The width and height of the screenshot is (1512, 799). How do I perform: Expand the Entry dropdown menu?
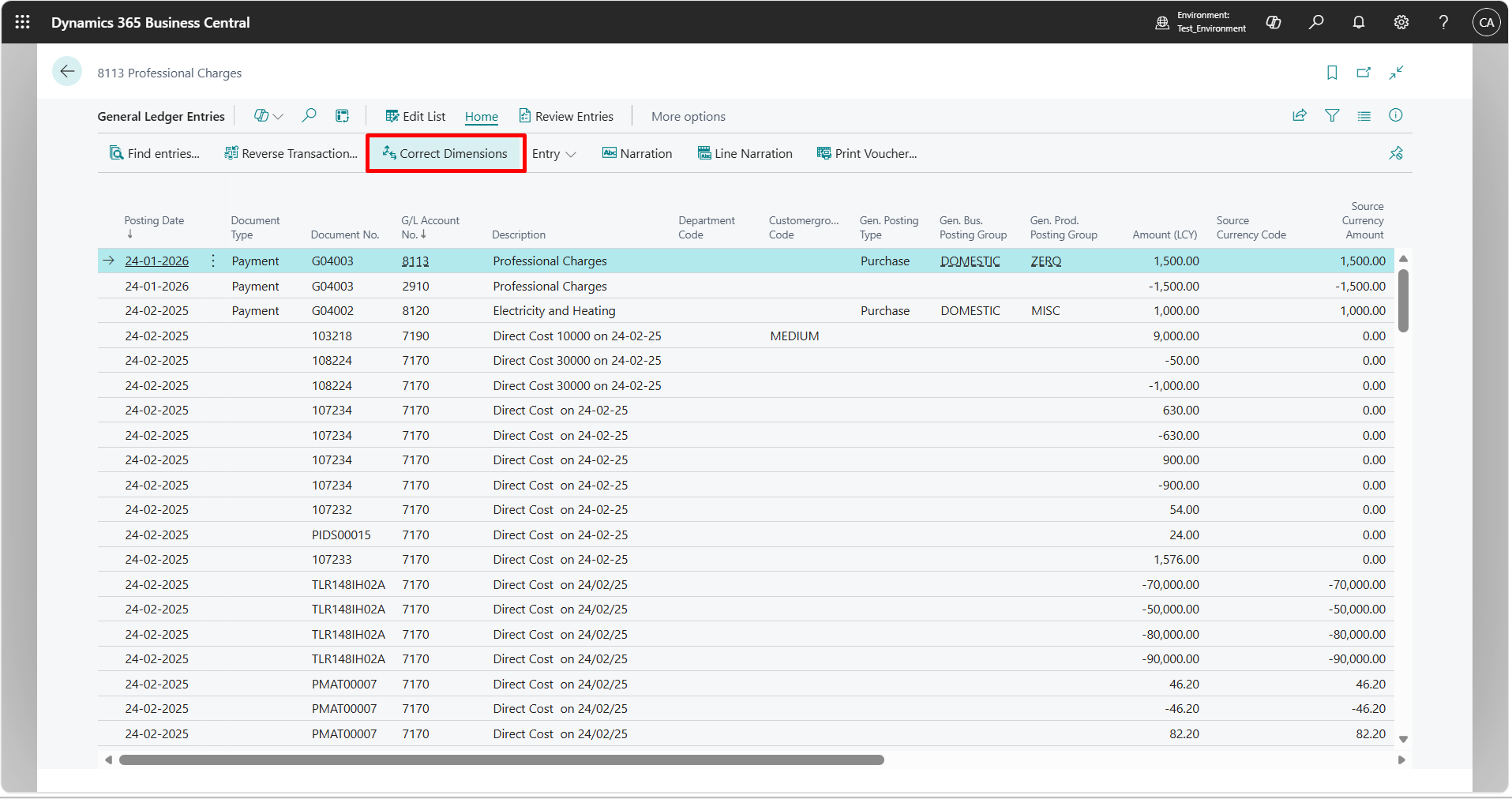pyautogui.click(x=554, y=153)
